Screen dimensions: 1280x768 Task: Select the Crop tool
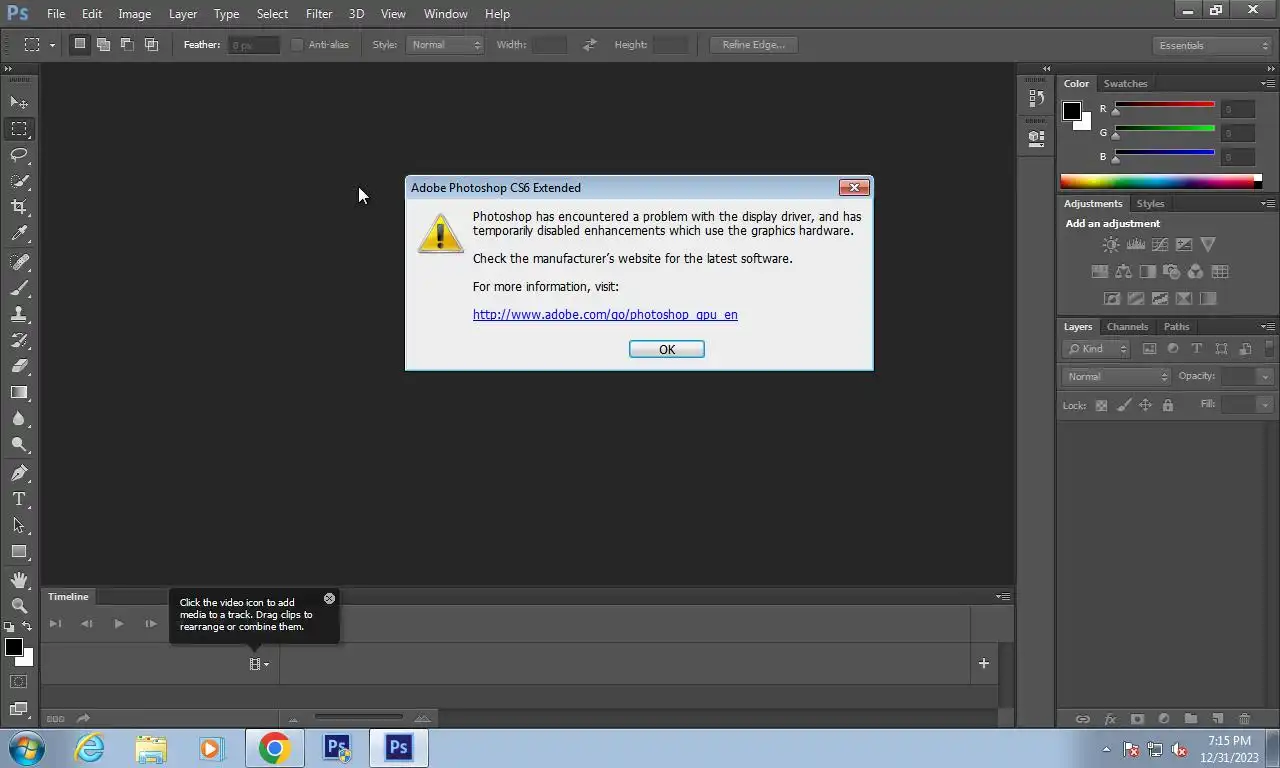tap(19, 207)
